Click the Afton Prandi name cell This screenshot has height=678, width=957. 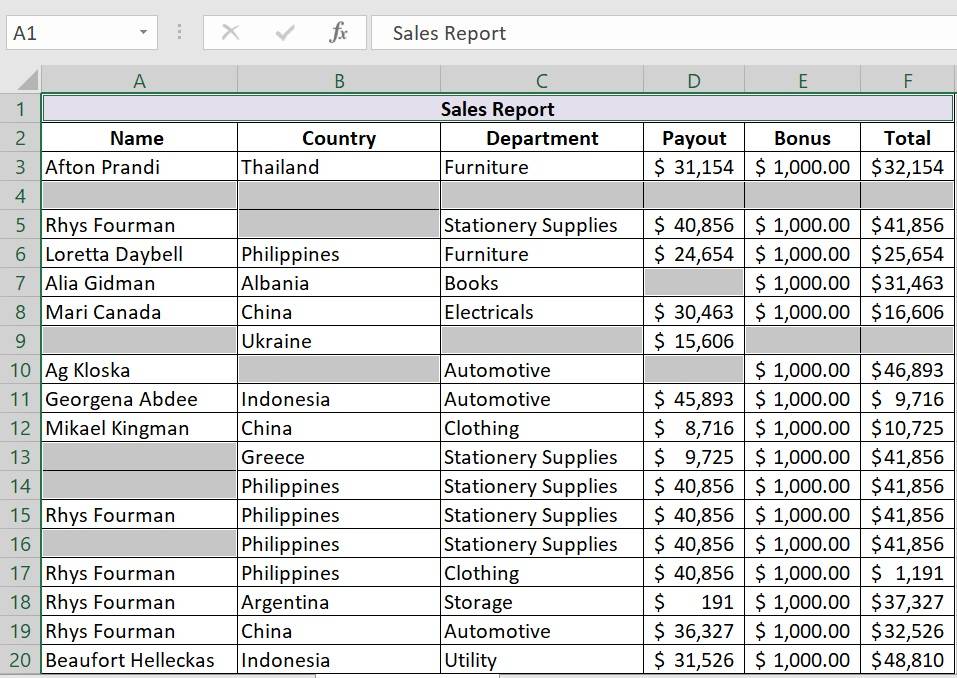click(138, 167)
